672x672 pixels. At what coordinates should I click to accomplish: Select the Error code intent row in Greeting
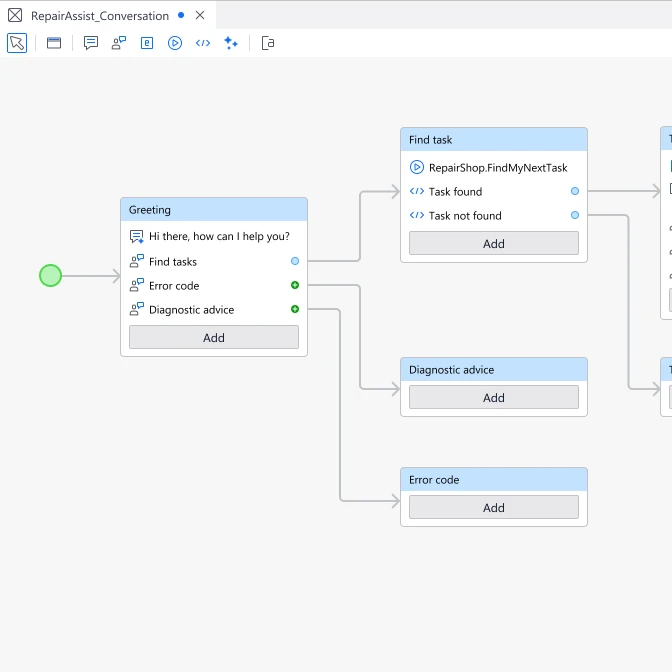pos(214,285)
